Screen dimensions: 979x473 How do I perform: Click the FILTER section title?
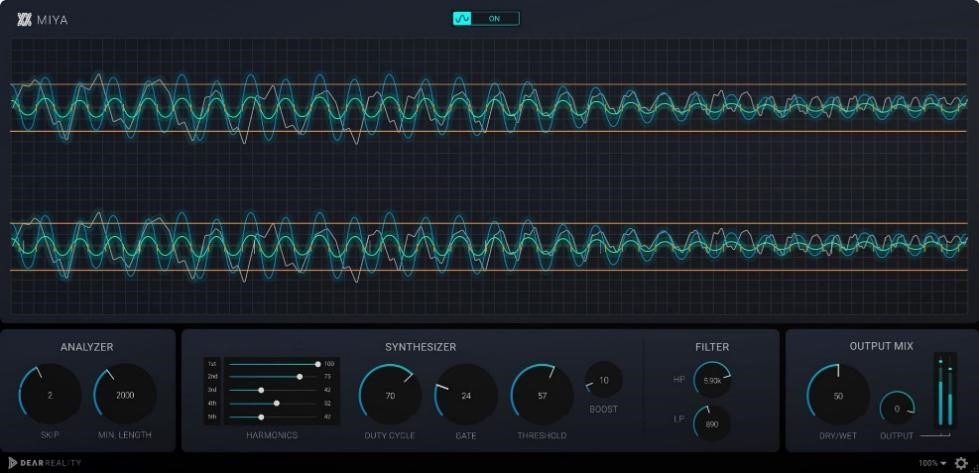(x=712, y=347)
